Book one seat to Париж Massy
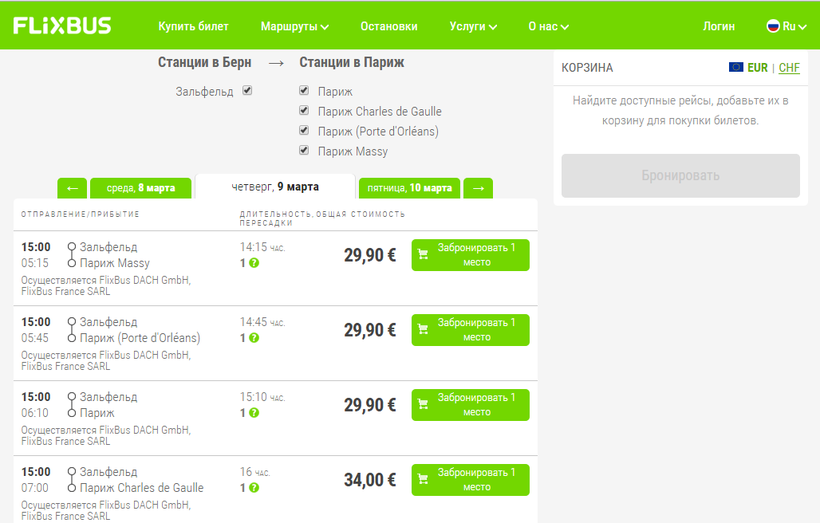The width and height of the screenshot is (820, 523). 470,255
